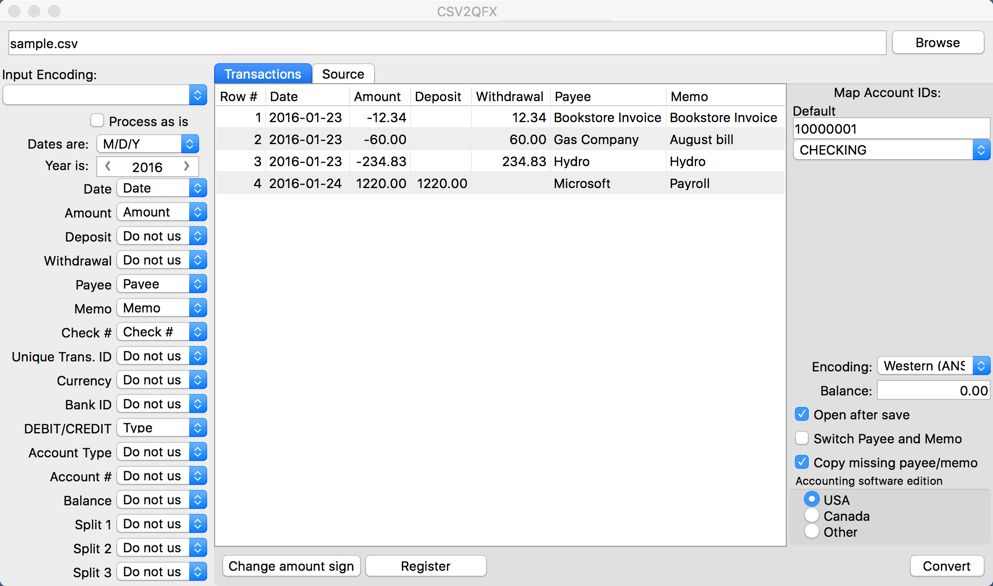993x586 pixels.
Task: Click the Amount column header
Action: pos(379,96)
